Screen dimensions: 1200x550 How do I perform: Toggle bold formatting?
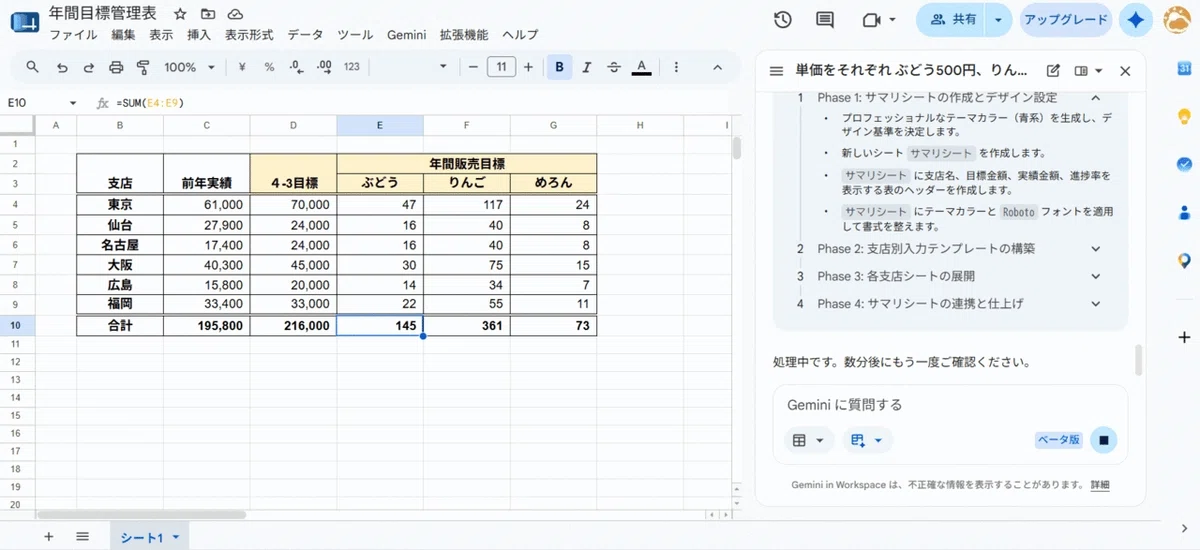[x=559, y=67]
